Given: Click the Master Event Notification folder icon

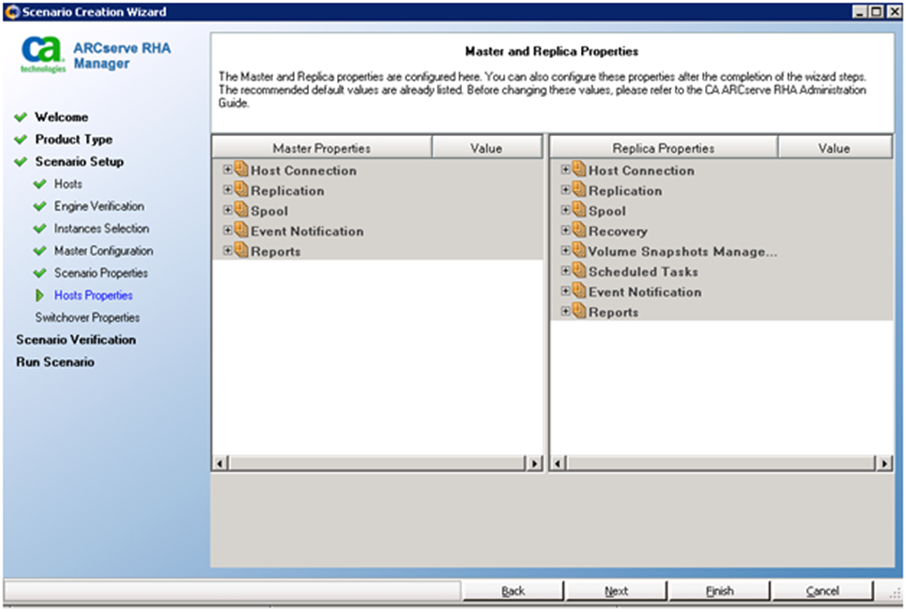Looking at the screenshot, I should 241,230.
